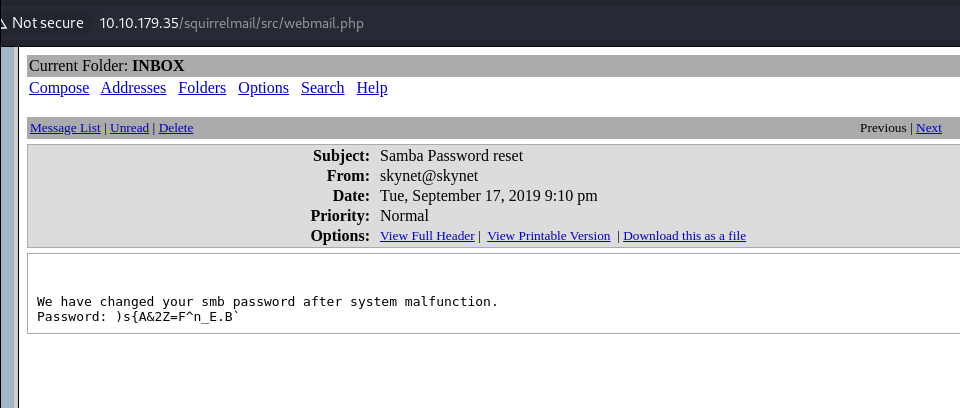Viewport: 960px width, 408px height.
Task: Go to the Next message
Action: [x=928, y=128]
